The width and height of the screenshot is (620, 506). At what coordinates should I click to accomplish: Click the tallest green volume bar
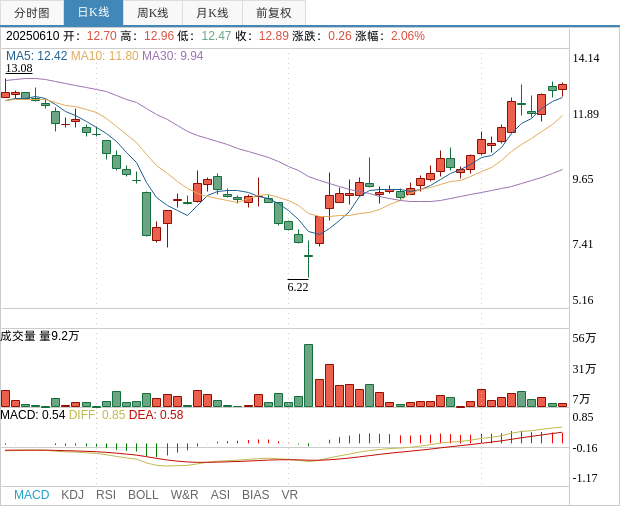click(308, 375)
